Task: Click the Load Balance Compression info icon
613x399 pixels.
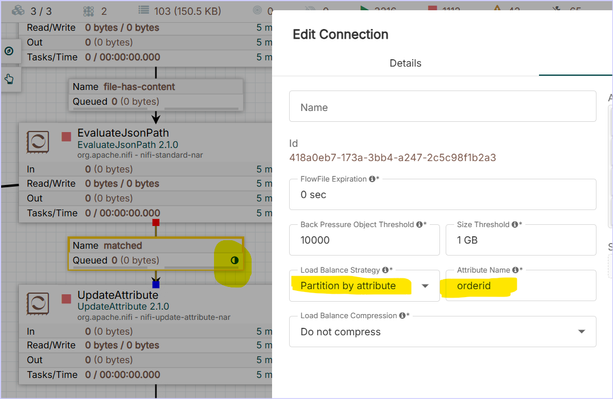Action: click(x=402, y=315)
